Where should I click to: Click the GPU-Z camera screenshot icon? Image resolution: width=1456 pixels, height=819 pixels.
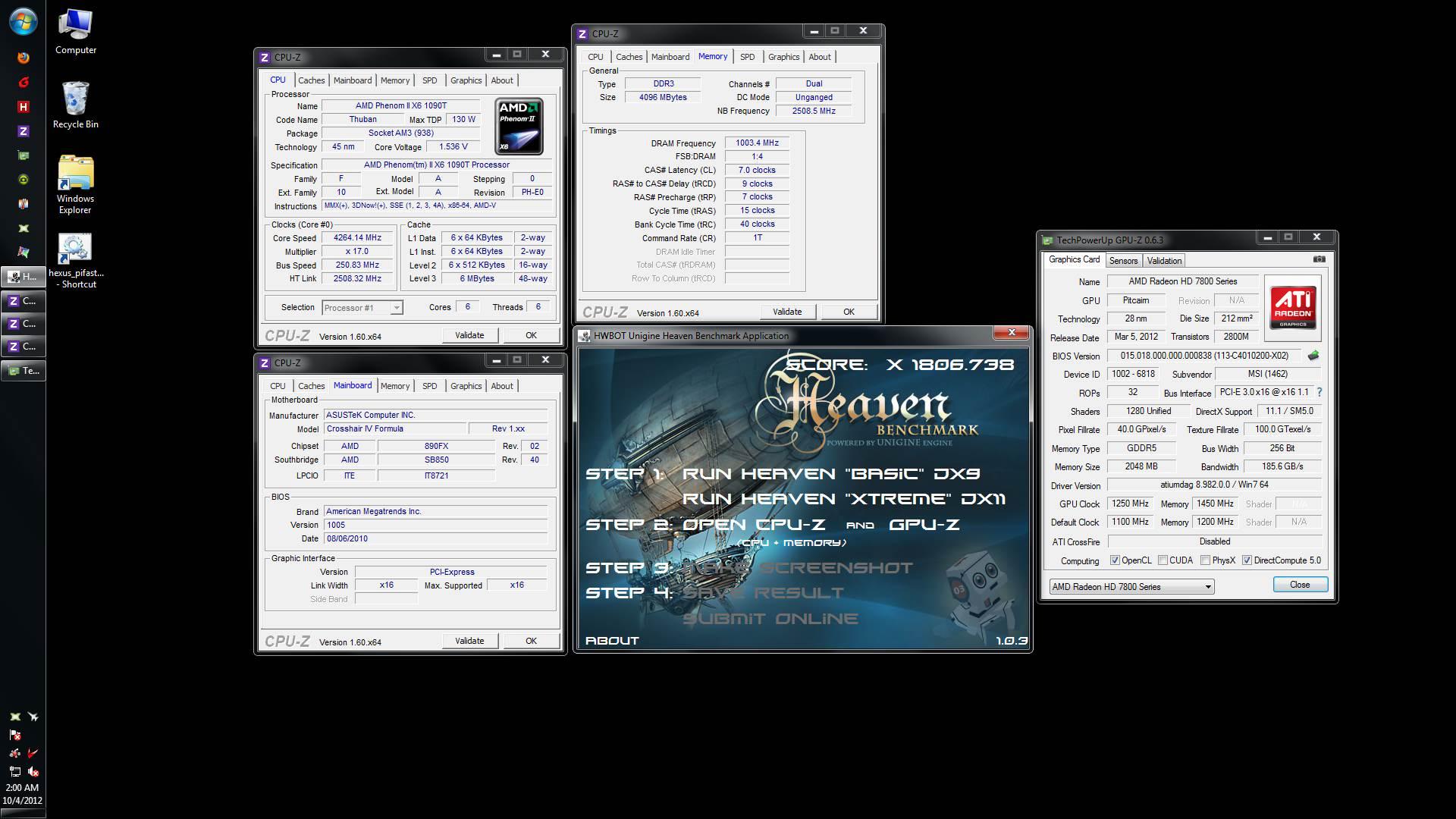pyautogui.click(x=1319, y=259)
